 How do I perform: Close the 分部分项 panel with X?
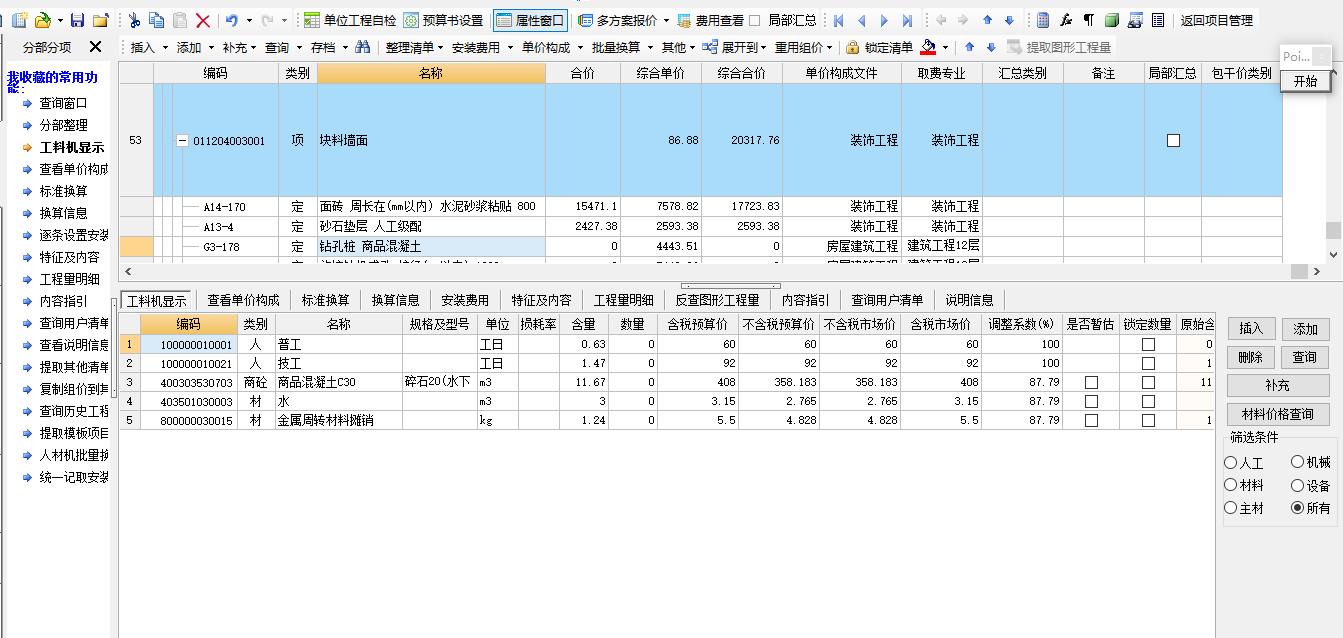pyautogui.click(x=96, y=47)
